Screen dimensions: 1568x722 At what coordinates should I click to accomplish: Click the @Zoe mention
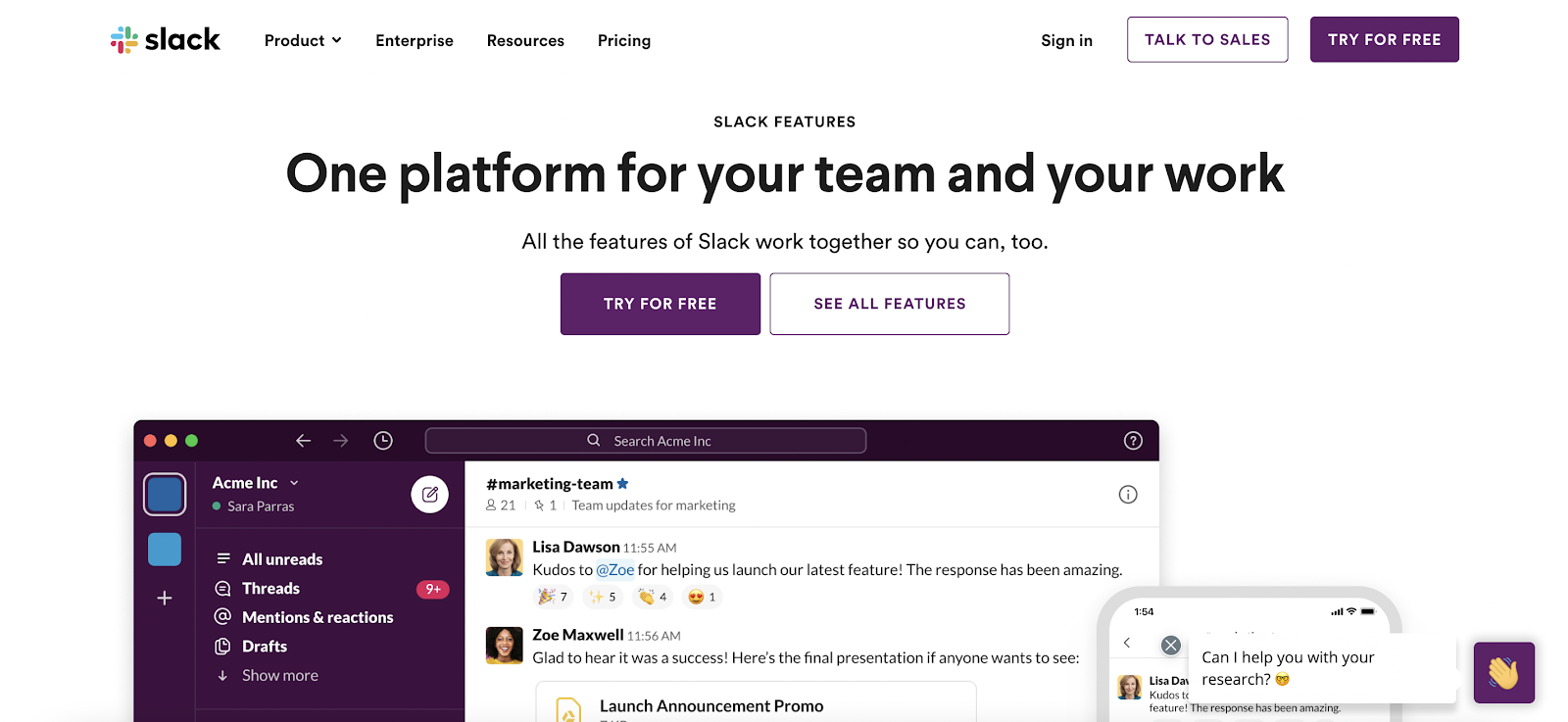tap(615, 570)
